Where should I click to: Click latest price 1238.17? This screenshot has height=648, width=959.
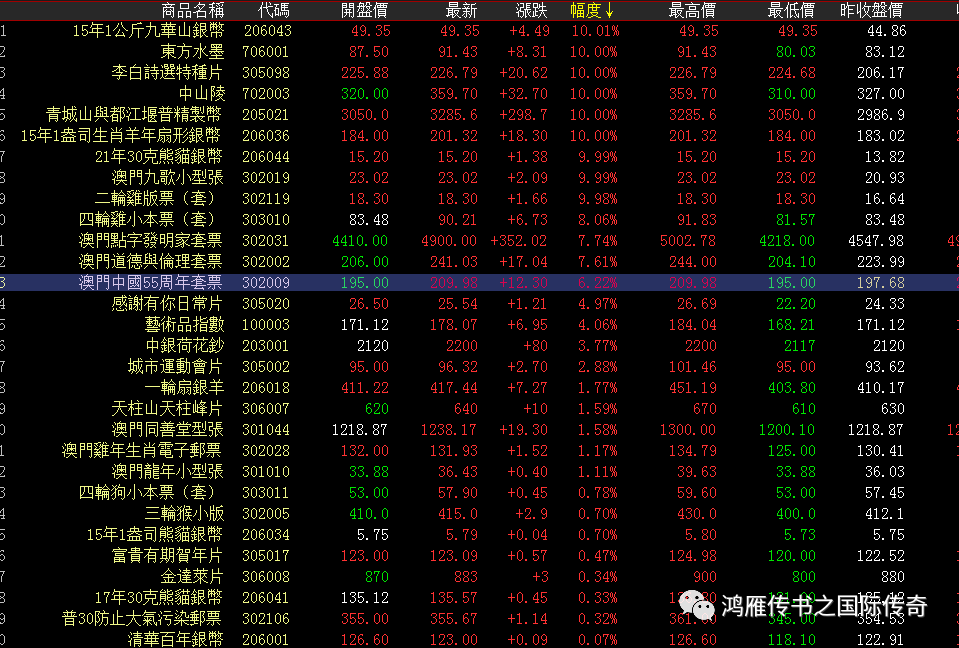[448, 430]
